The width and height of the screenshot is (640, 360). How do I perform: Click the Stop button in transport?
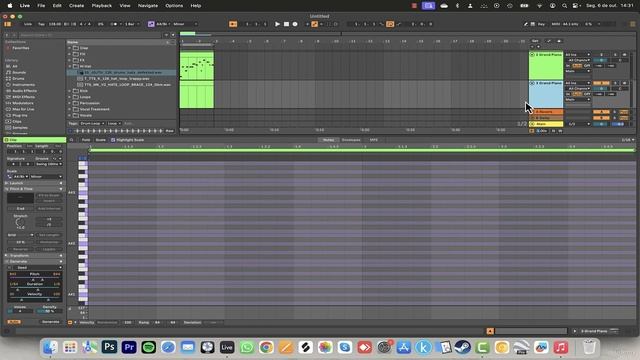click(286, 24)
